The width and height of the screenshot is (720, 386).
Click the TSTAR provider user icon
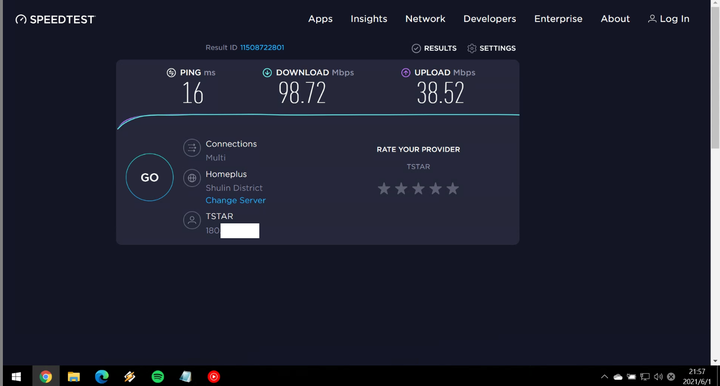pos(192,220)
